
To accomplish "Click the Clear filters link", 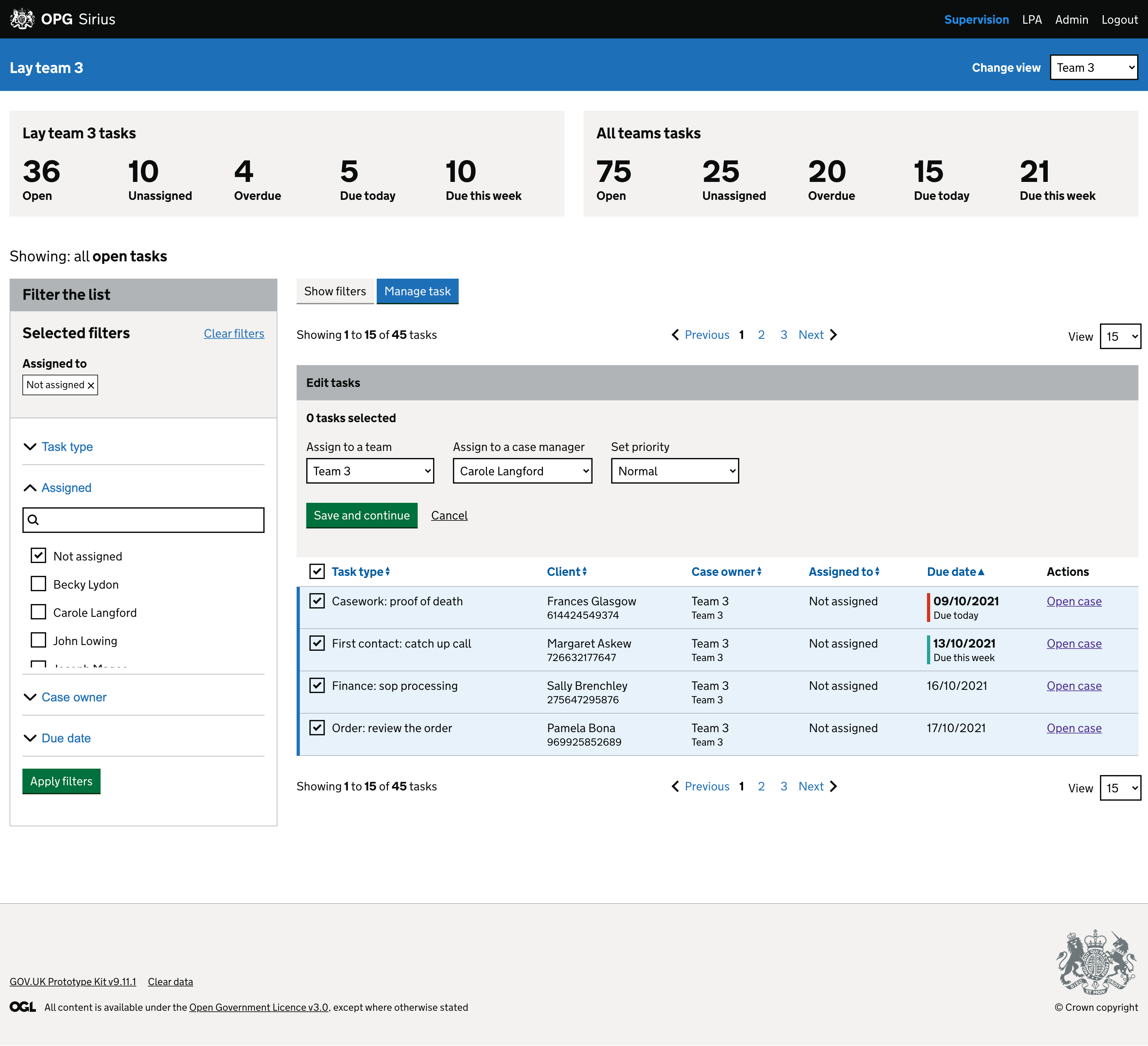I will 234,334.
